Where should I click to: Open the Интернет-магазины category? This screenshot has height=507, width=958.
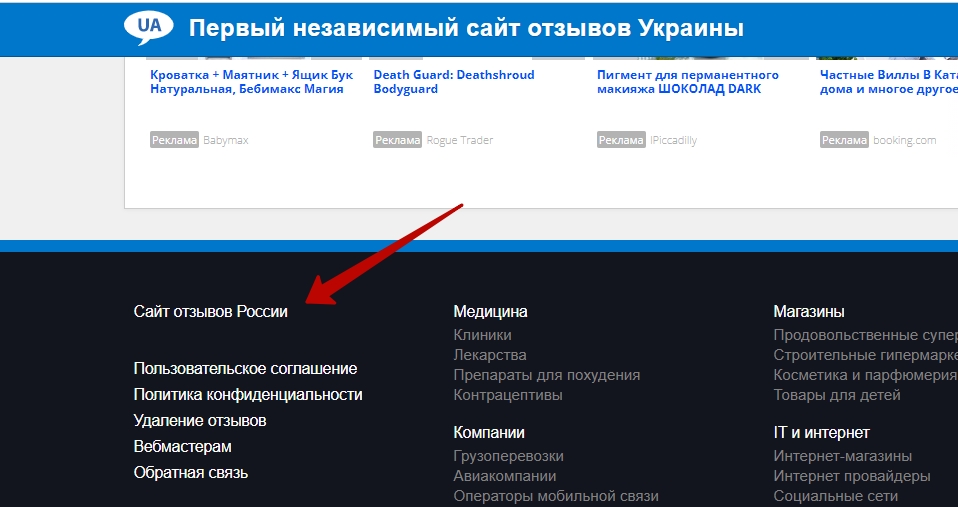(842, 456)
